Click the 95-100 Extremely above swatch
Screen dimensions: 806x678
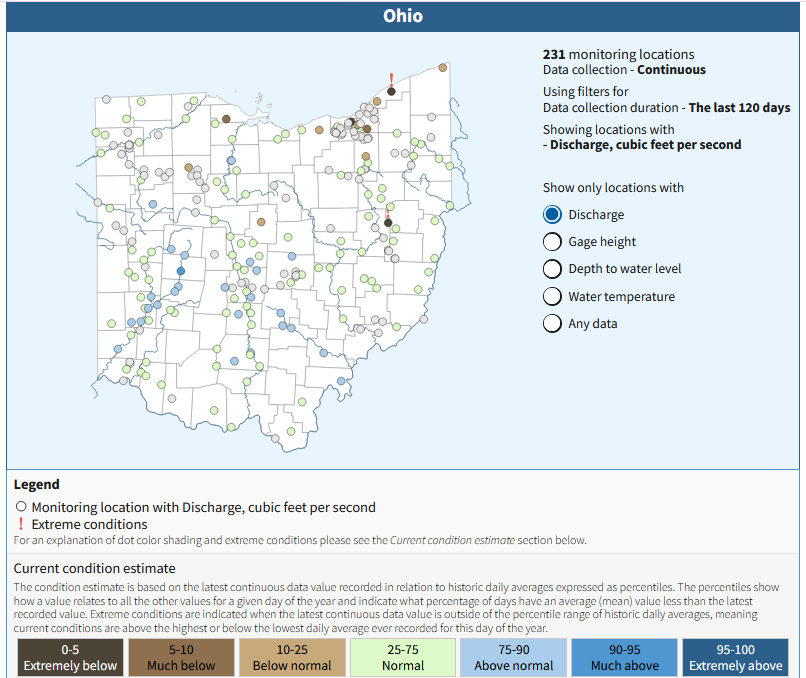736,657
